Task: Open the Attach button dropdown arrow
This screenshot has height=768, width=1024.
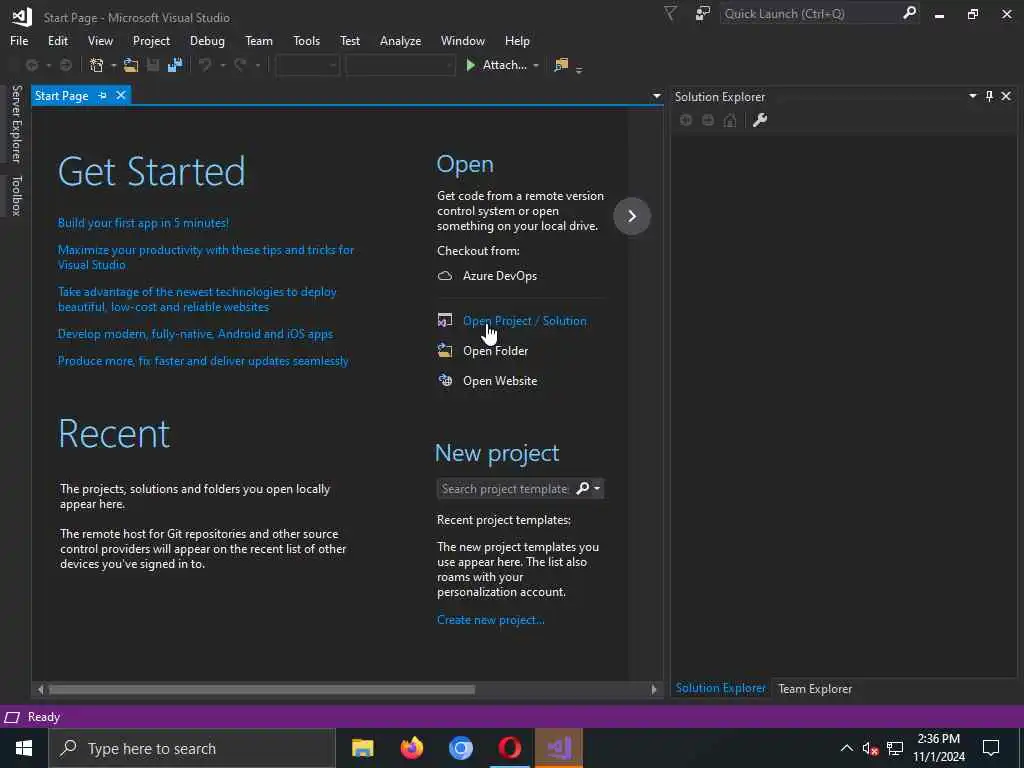Action: pyautogui.click(x=536, y=65)
